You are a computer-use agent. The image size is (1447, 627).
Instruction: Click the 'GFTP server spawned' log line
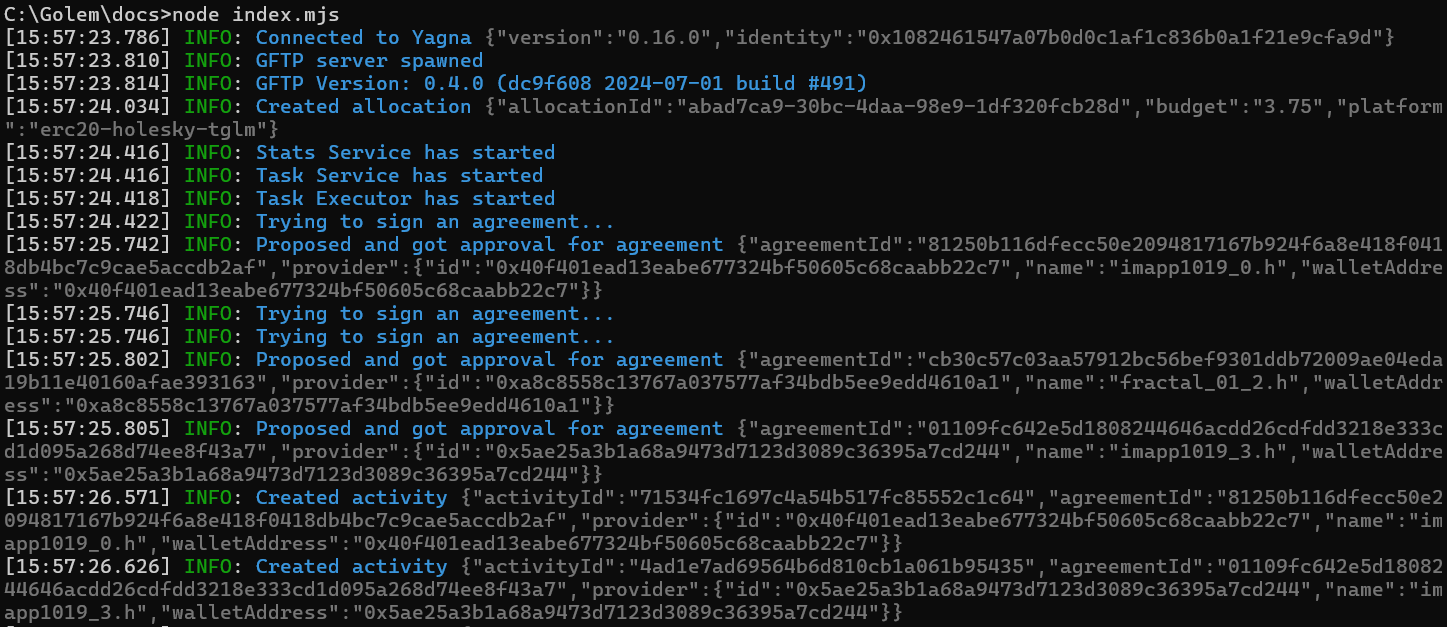(369, 60)
